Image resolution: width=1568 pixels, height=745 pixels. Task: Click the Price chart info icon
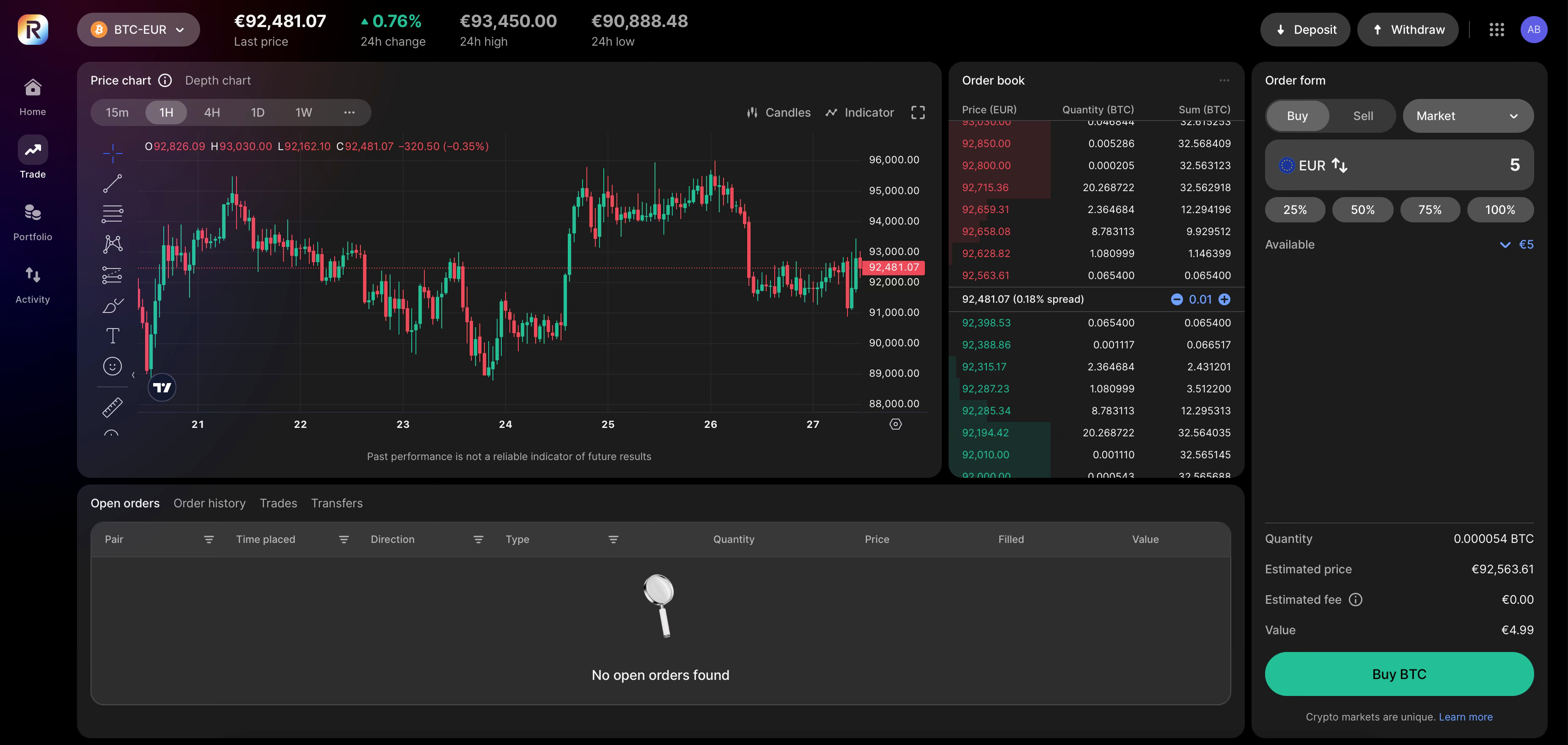[x=165, y=80]
